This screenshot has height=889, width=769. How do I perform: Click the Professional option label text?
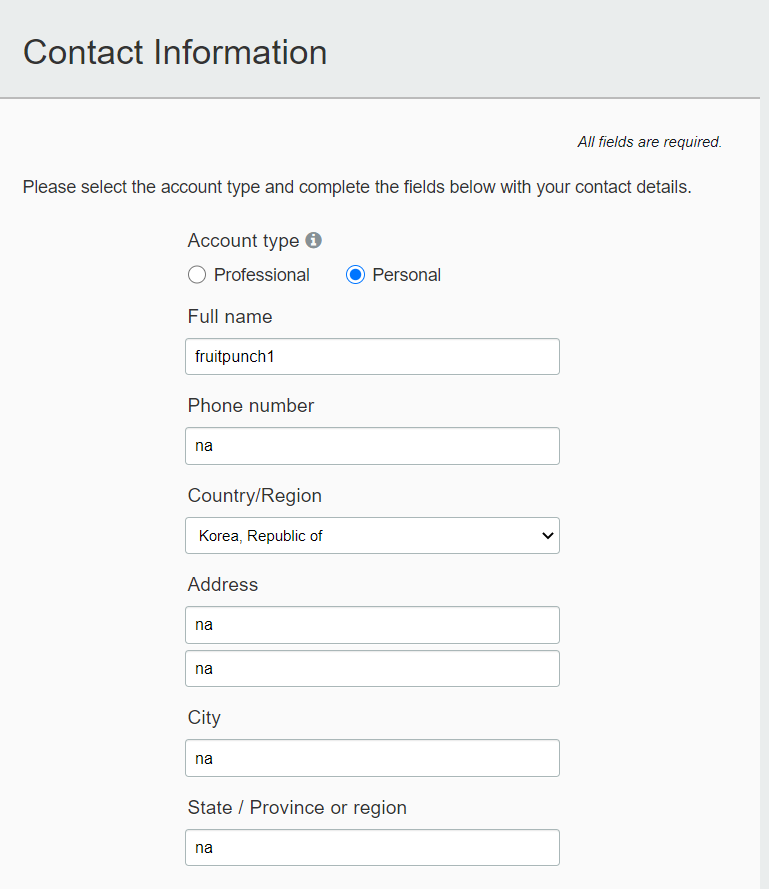click(261, 275)
